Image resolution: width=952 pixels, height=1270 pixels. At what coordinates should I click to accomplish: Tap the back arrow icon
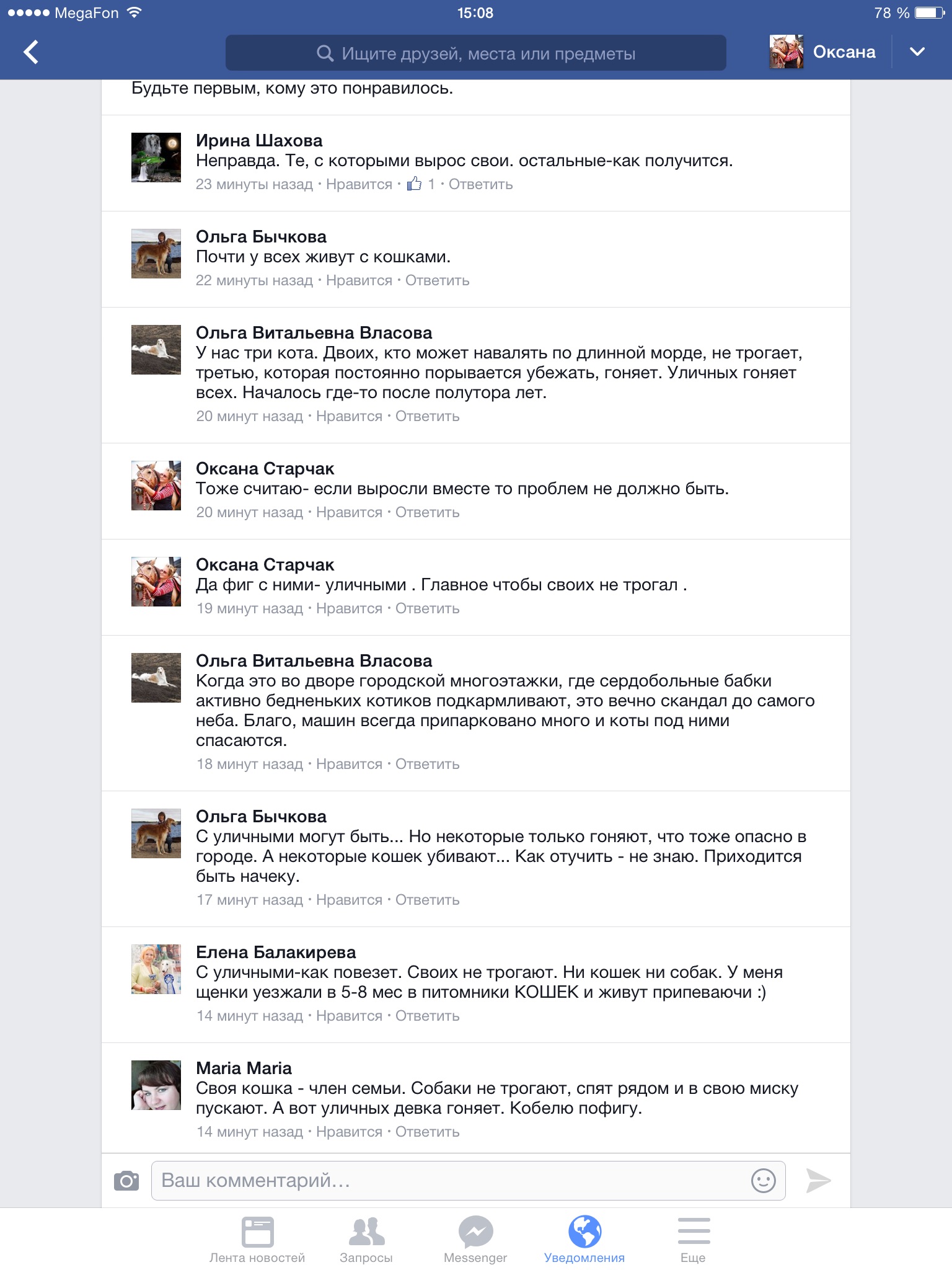click(x=31, y=52)
